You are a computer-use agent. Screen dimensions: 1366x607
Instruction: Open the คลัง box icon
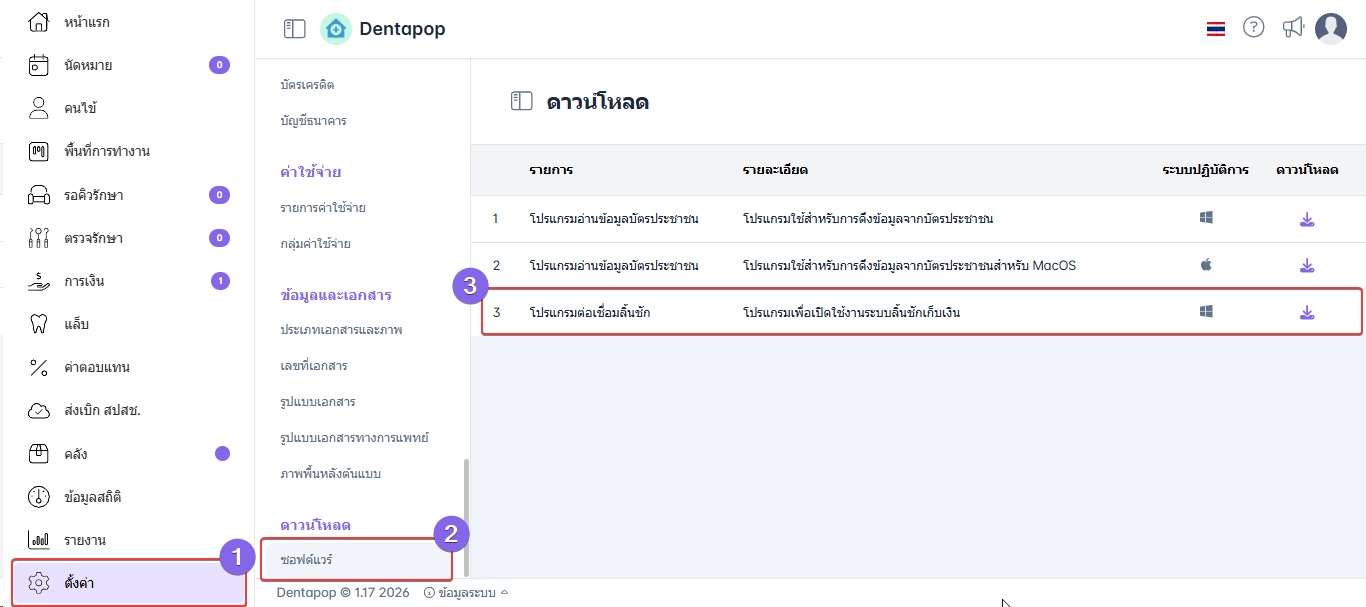pyautogui.click(x=39, y=454)
